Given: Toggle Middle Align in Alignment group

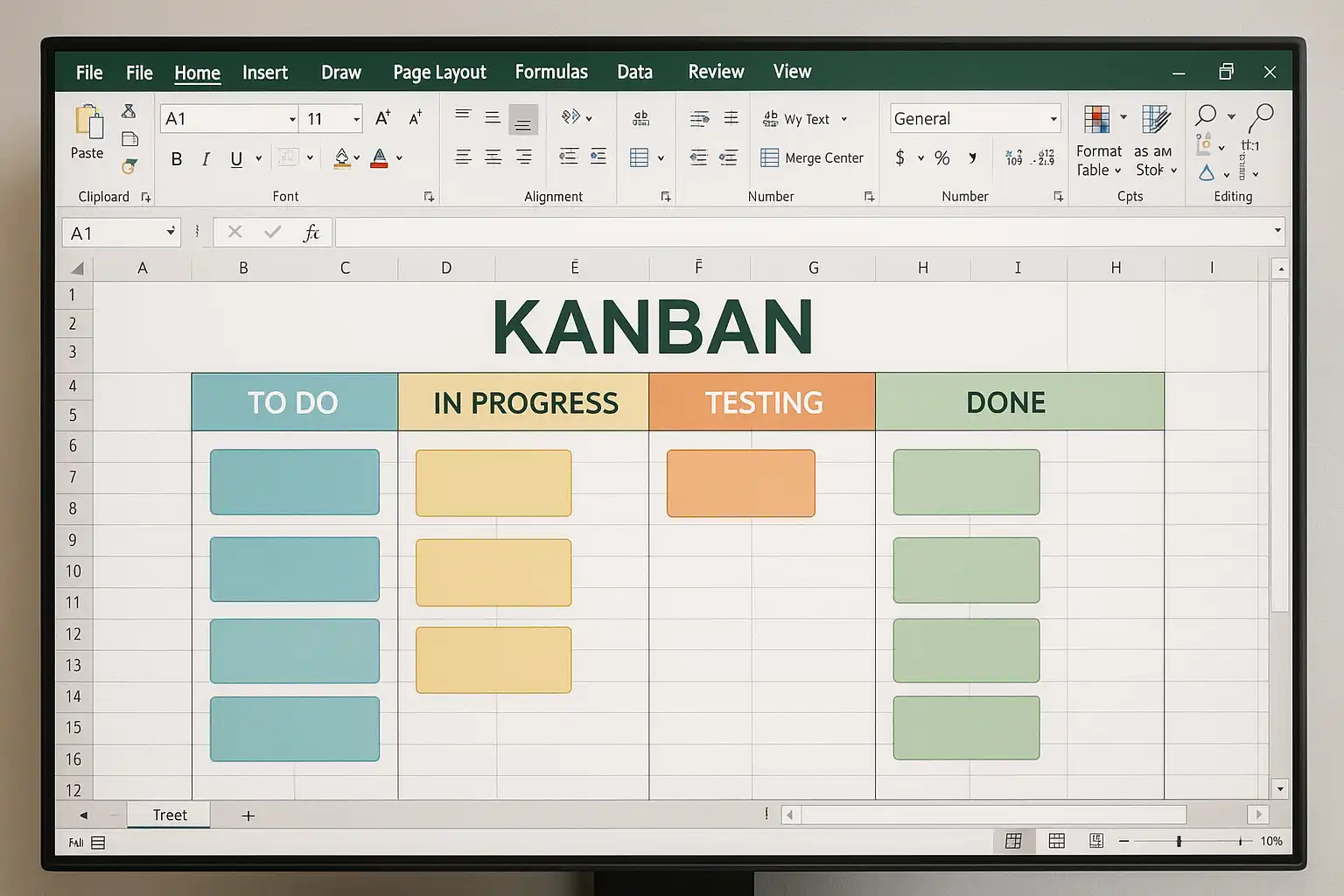Looking at the screenshot, I should 493,117.
